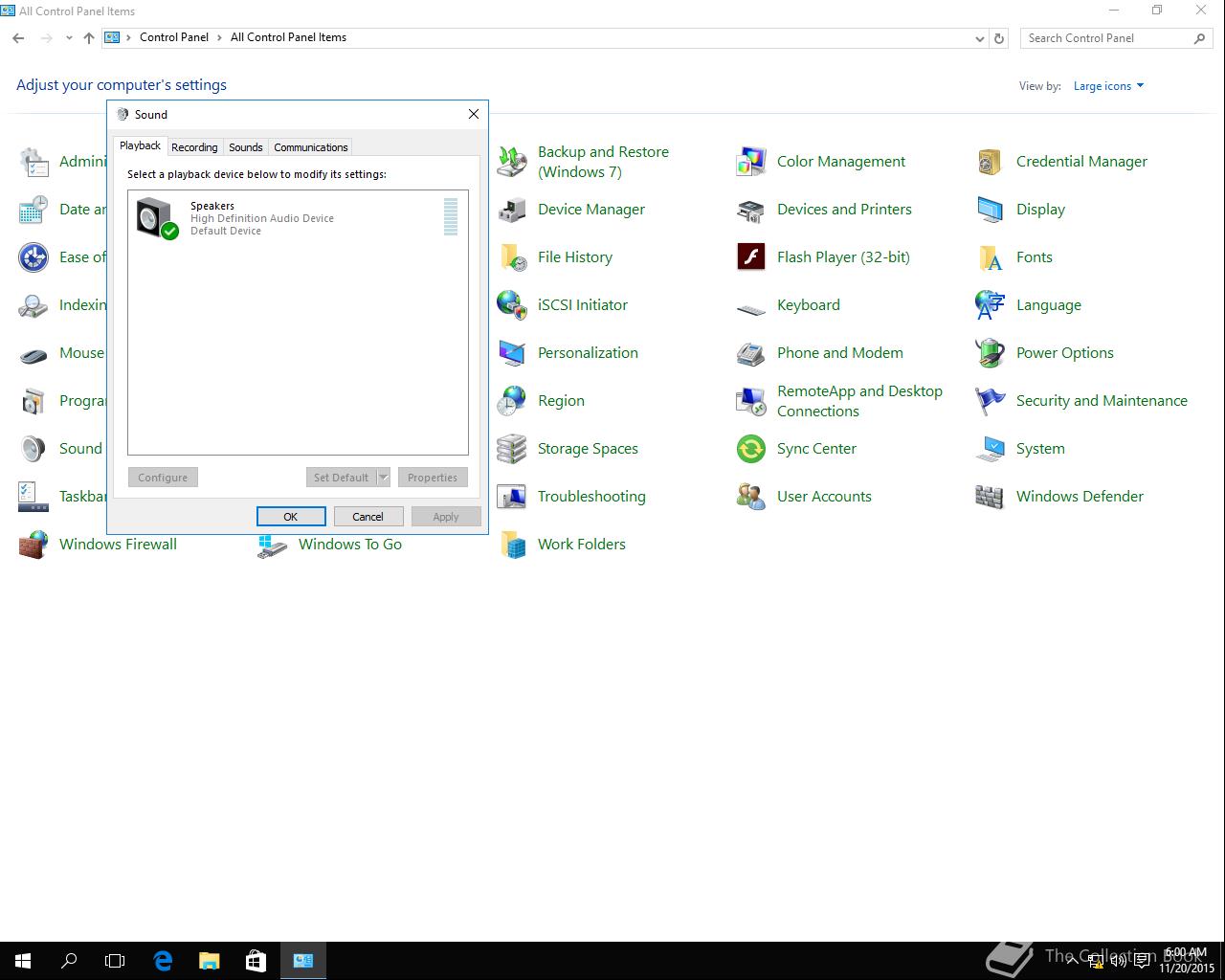Open the Device Manager icon
The height and width of the screenshot is (980, 1225).
[512, 210]
